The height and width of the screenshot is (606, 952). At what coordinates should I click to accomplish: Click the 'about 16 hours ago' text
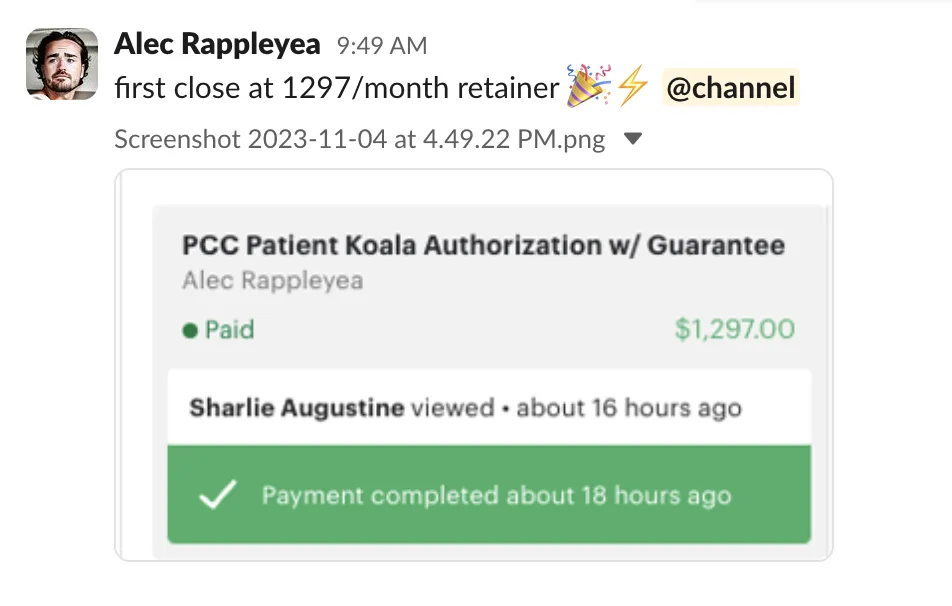tap(629, 408)
